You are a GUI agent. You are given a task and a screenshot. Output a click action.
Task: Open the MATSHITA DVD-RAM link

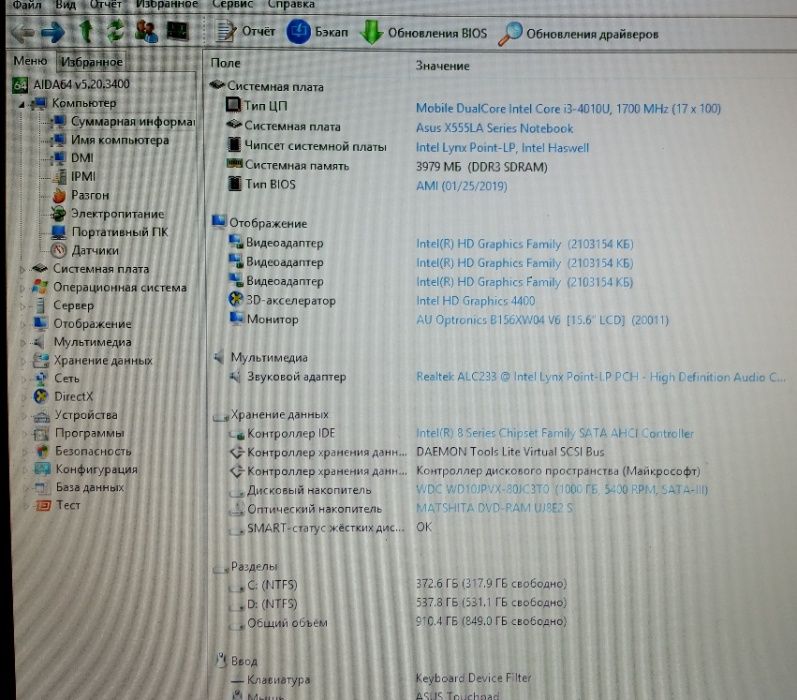coord(495,508)
